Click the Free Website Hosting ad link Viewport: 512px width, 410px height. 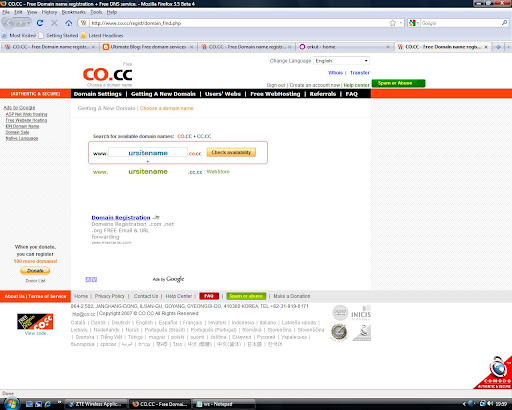click(26, 120)
